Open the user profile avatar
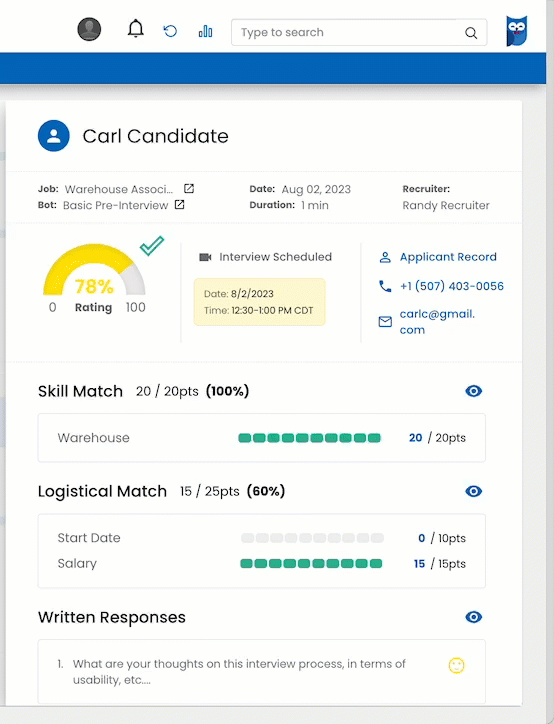 [89, 30]
